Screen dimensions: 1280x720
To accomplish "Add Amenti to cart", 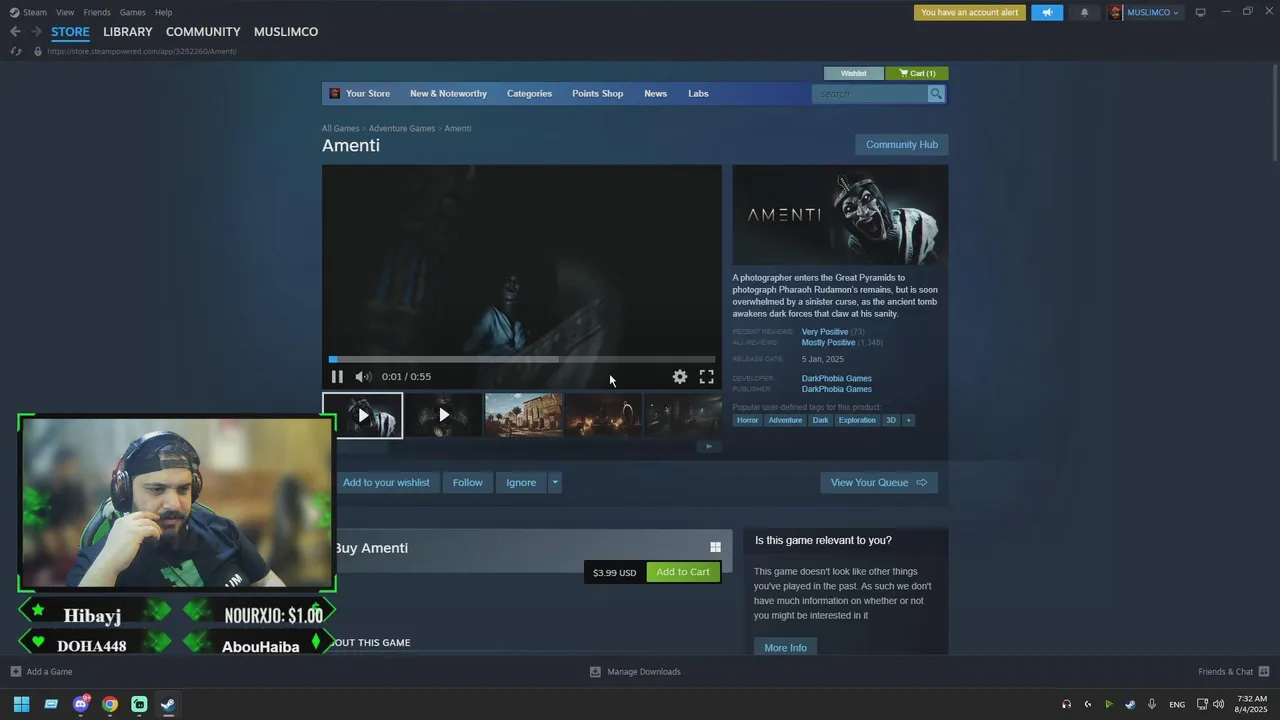I will coord(683,572).
